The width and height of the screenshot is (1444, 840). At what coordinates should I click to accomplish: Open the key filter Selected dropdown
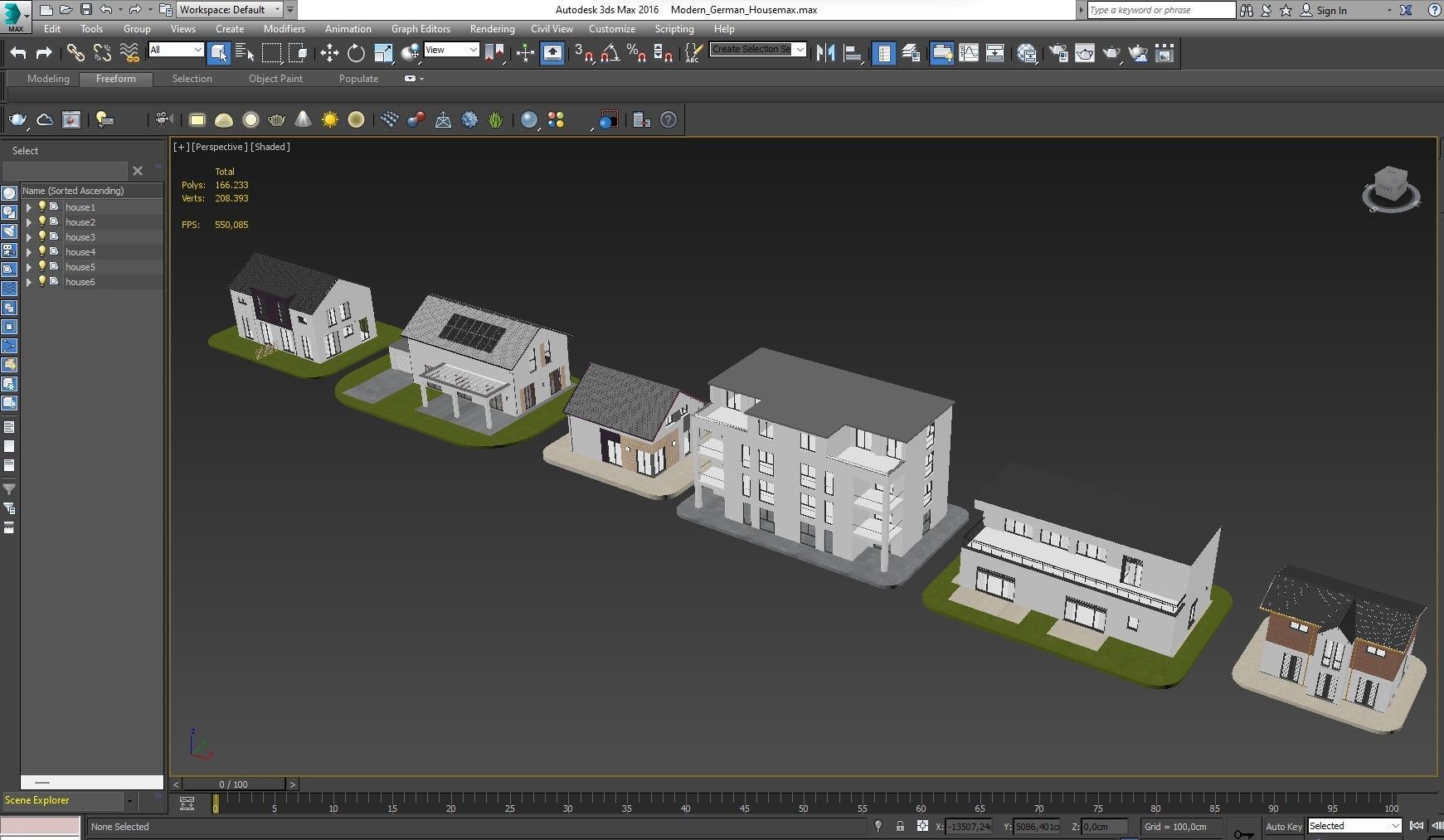(x=1354, y=826)
